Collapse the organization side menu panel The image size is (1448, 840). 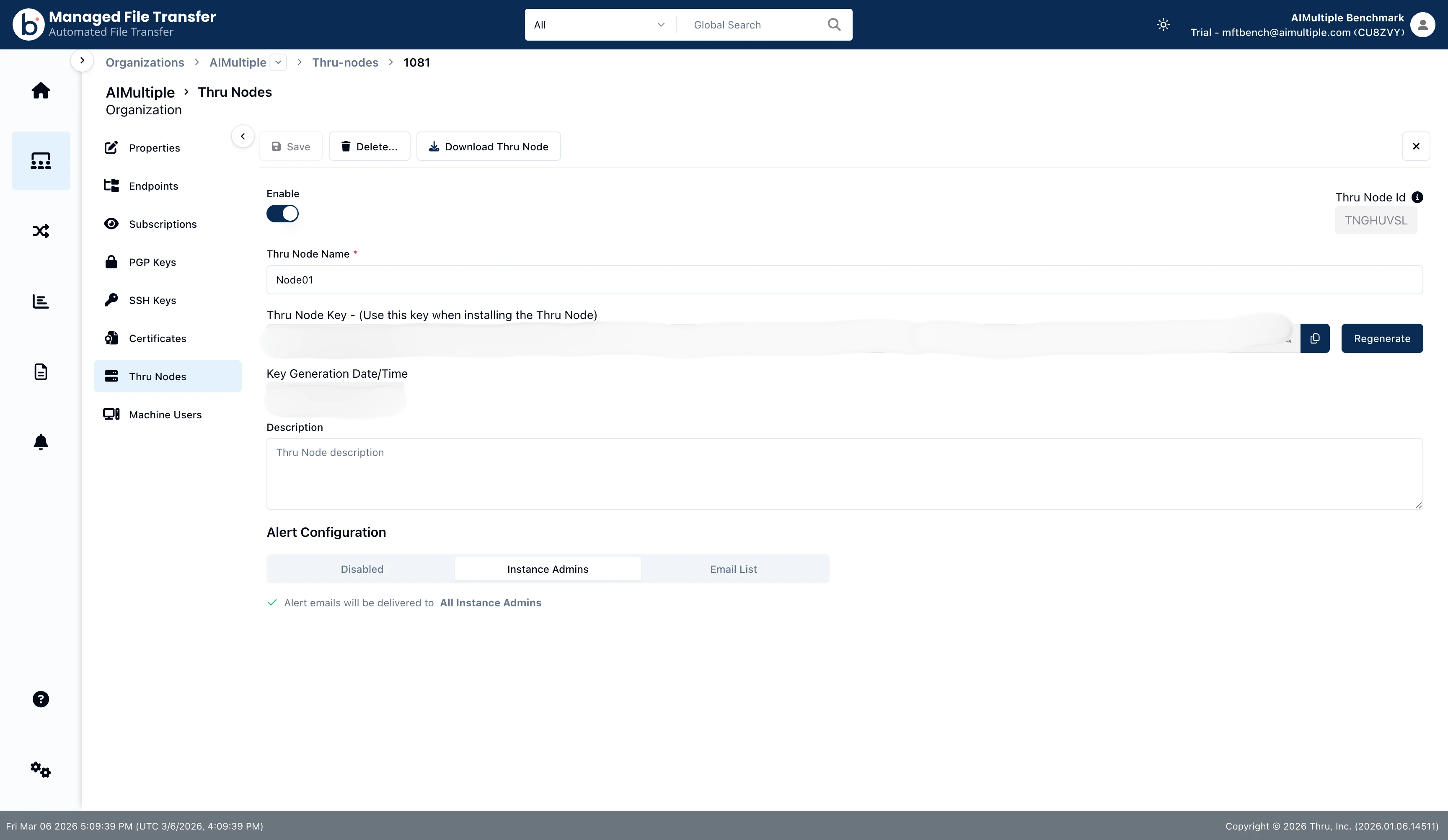pos(243,137)
